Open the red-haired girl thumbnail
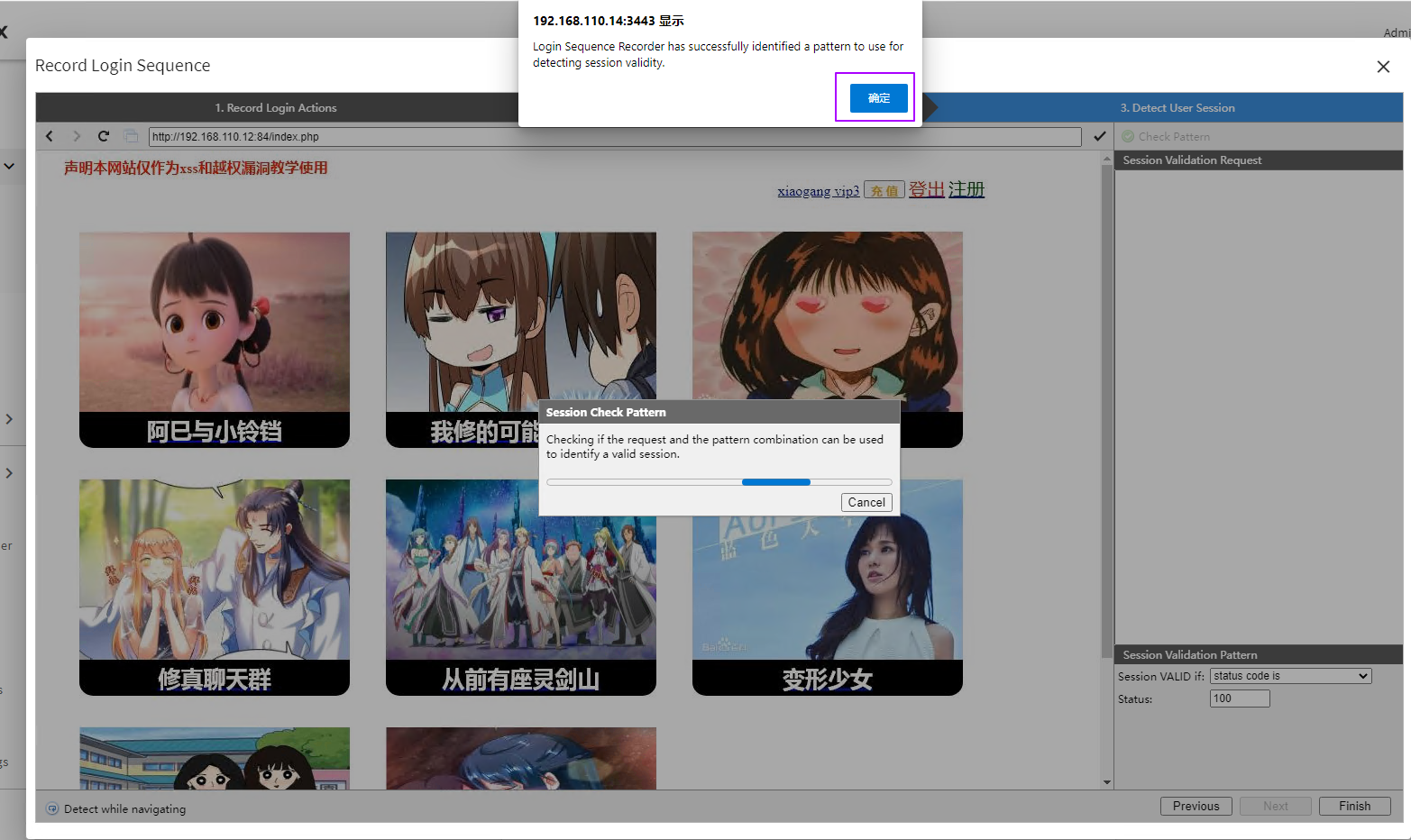The height and width of the screenshot is (840, 1411). point(828,340)
